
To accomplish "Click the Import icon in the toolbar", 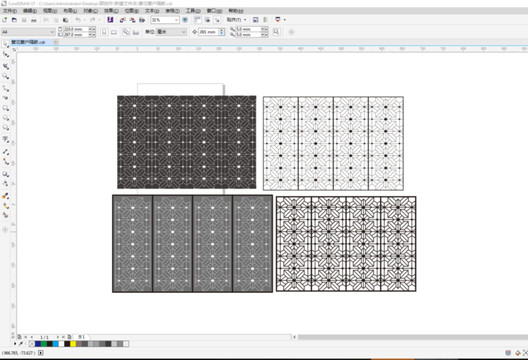I will (x=123, y=20).
